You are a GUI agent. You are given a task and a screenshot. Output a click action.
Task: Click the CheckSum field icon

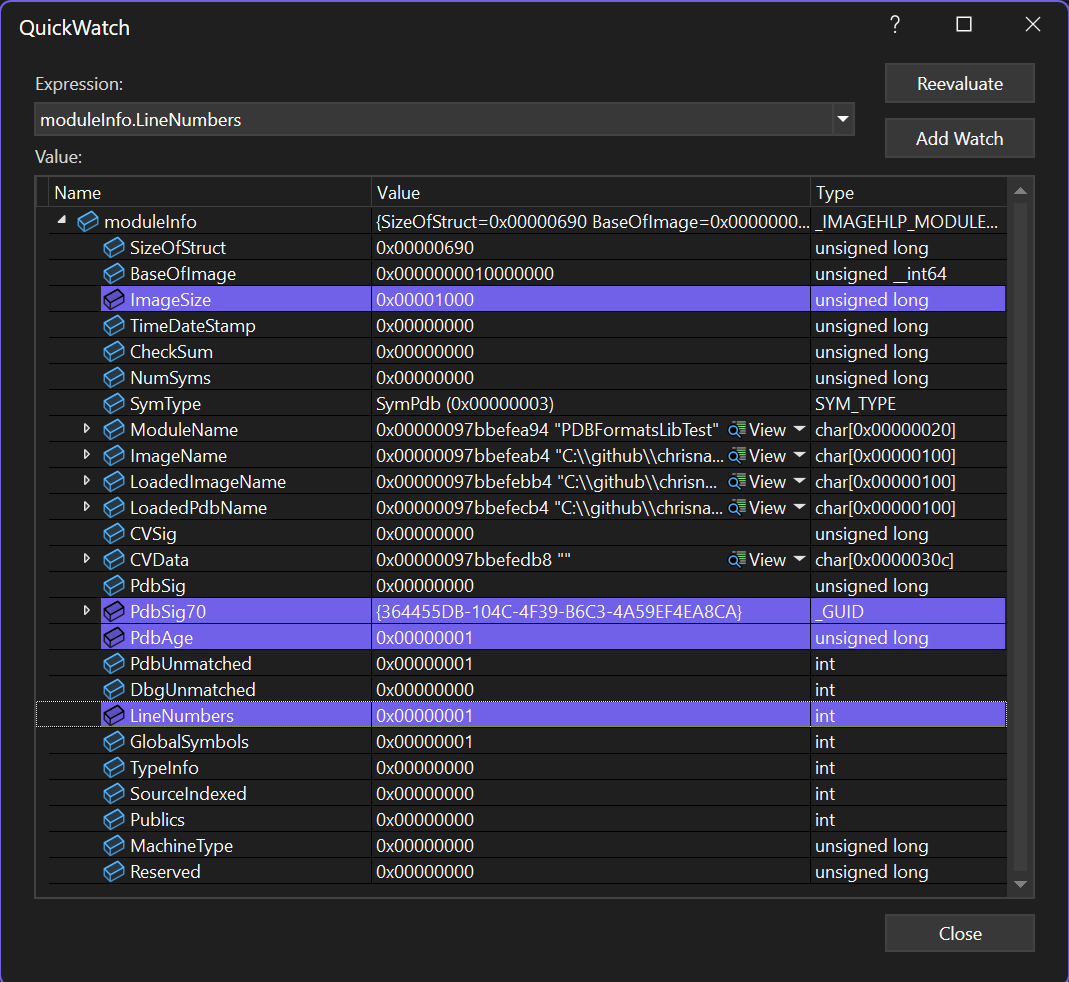tap(114, 351)
